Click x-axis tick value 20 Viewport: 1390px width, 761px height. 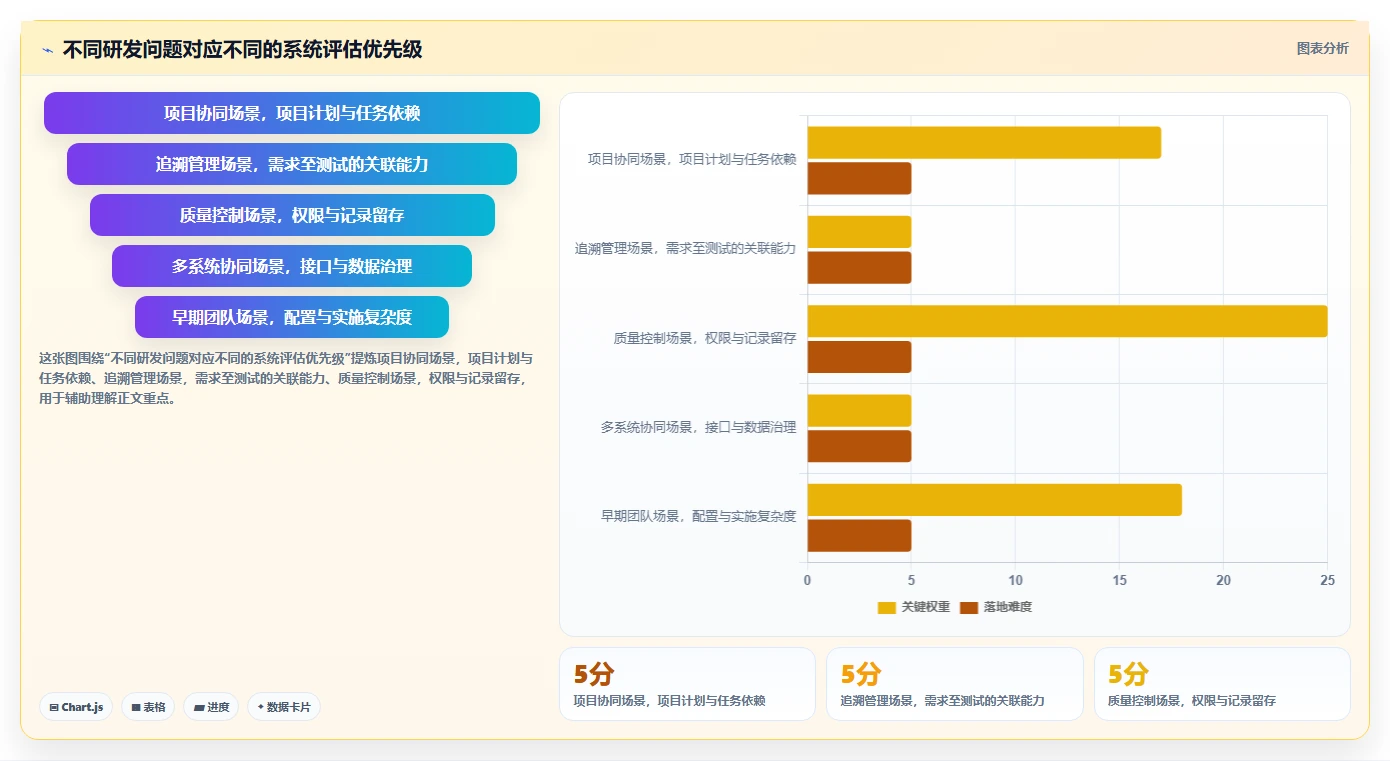coord(1223,581)
